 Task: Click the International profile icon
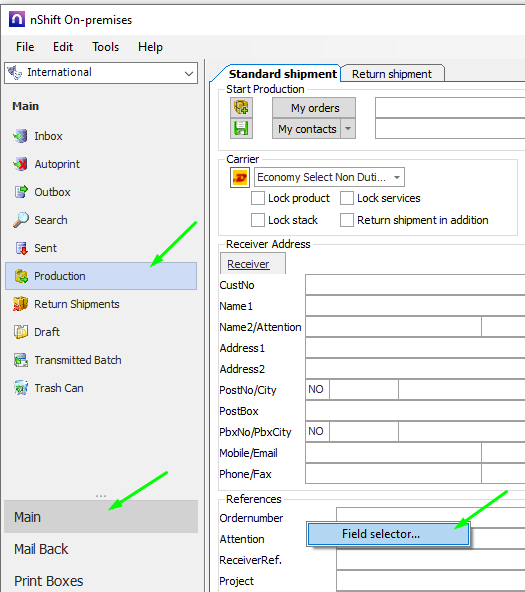point(15,72)
